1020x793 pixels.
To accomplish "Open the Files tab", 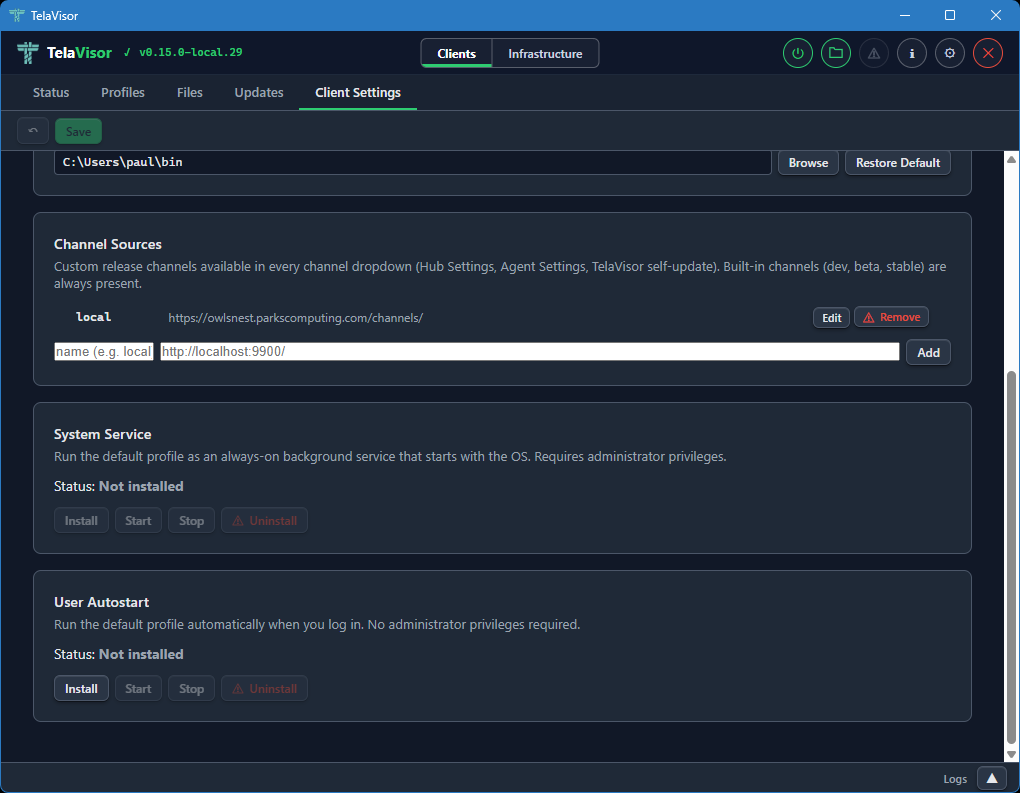I will tap(190, 92).
